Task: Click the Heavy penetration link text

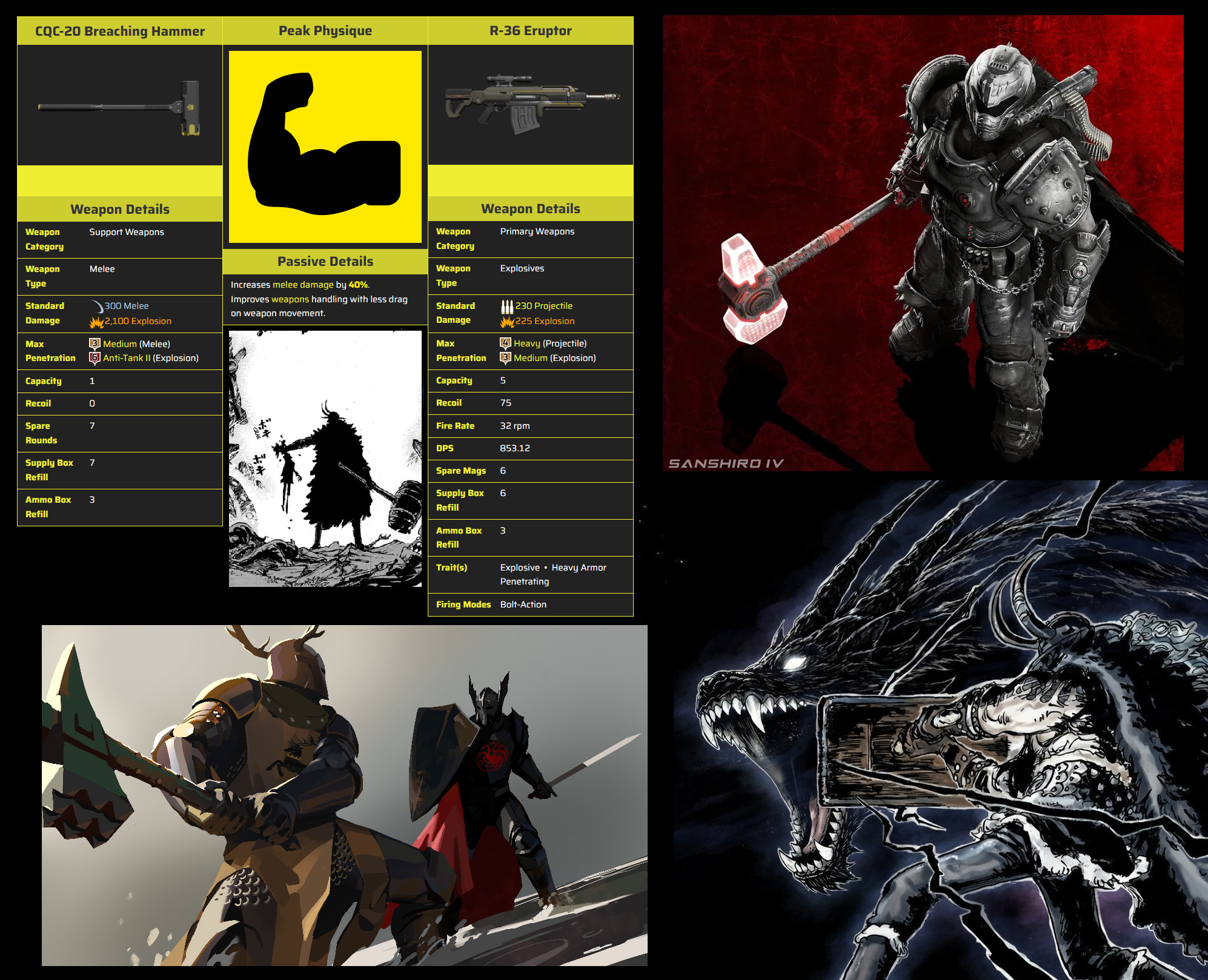Action: (x=526, y=343)
